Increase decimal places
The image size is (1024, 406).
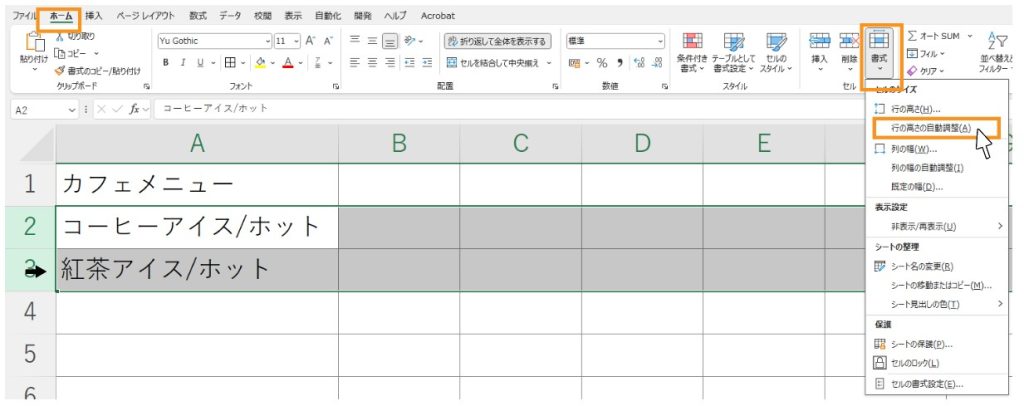[x=639, y=63]
